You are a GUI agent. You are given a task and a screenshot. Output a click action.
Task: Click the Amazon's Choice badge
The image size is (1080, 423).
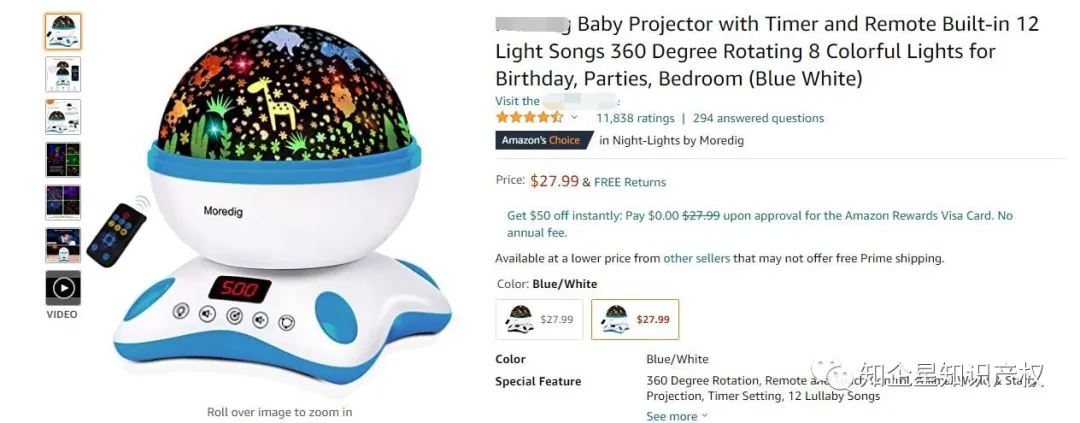pyautogui.click(x=540, y=141)
